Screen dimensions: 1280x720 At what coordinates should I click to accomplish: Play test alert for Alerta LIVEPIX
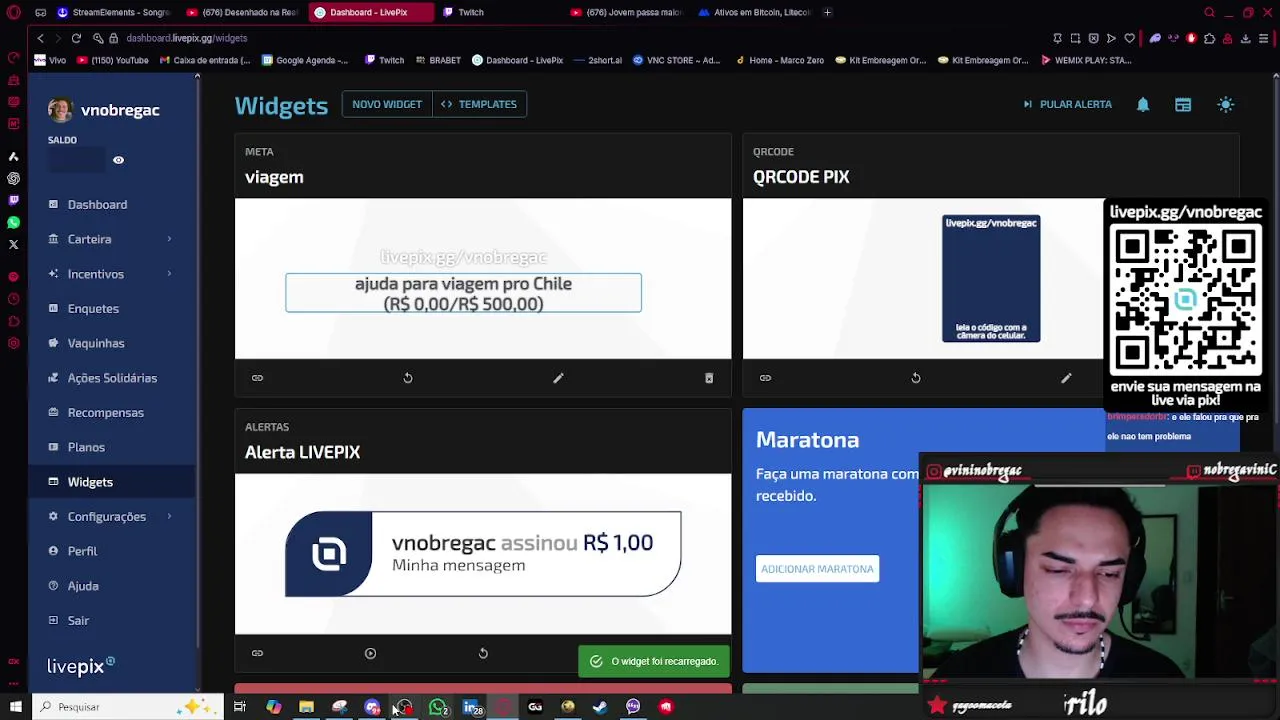pyautogui.click(x=370, y=653)
